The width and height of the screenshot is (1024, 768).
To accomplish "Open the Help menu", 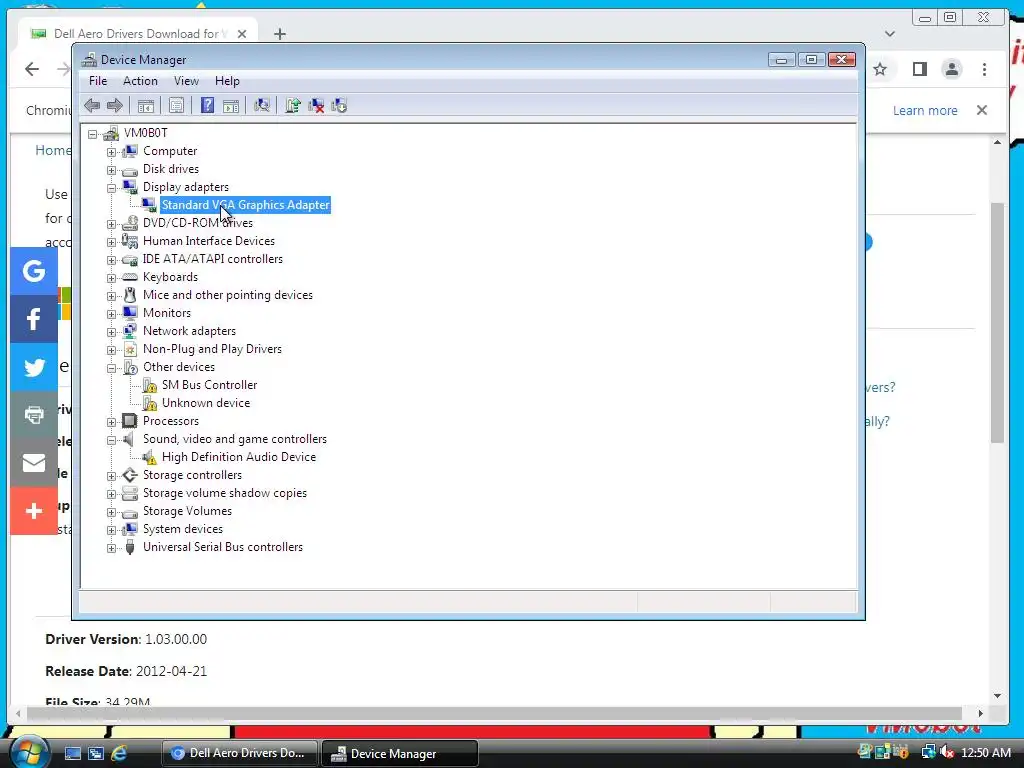I will click(227, 81).
